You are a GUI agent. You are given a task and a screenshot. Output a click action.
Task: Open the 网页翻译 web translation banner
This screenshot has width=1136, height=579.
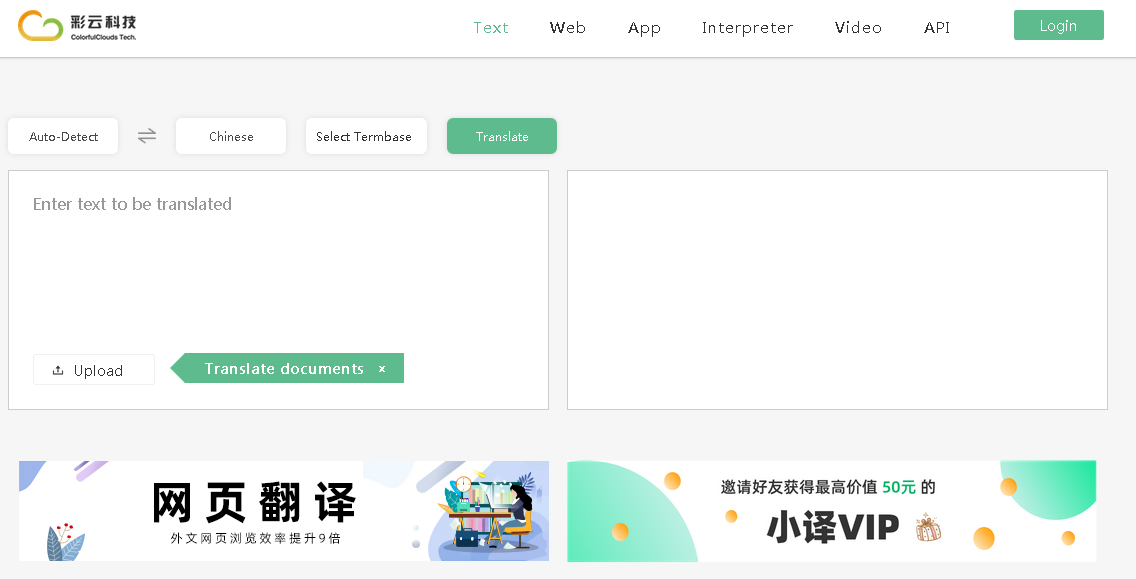283,511
